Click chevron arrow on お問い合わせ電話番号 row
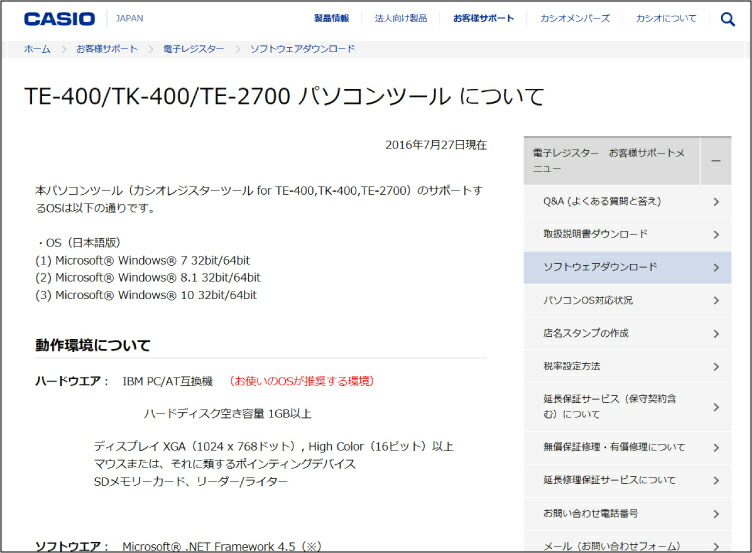Image resolution: width=752 pixels, height=553 pixels. 716,514
